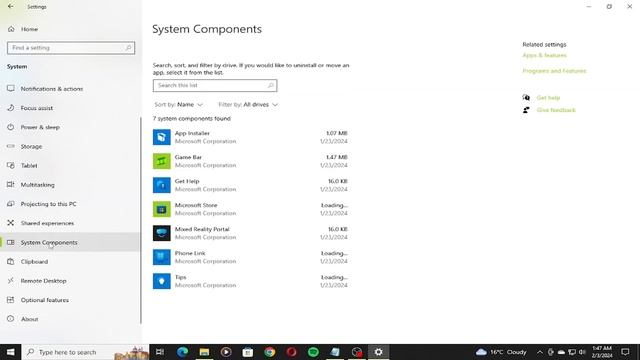Open Focus assist settings
This screenshot has height=360, width=640.
tap(37, 108)
